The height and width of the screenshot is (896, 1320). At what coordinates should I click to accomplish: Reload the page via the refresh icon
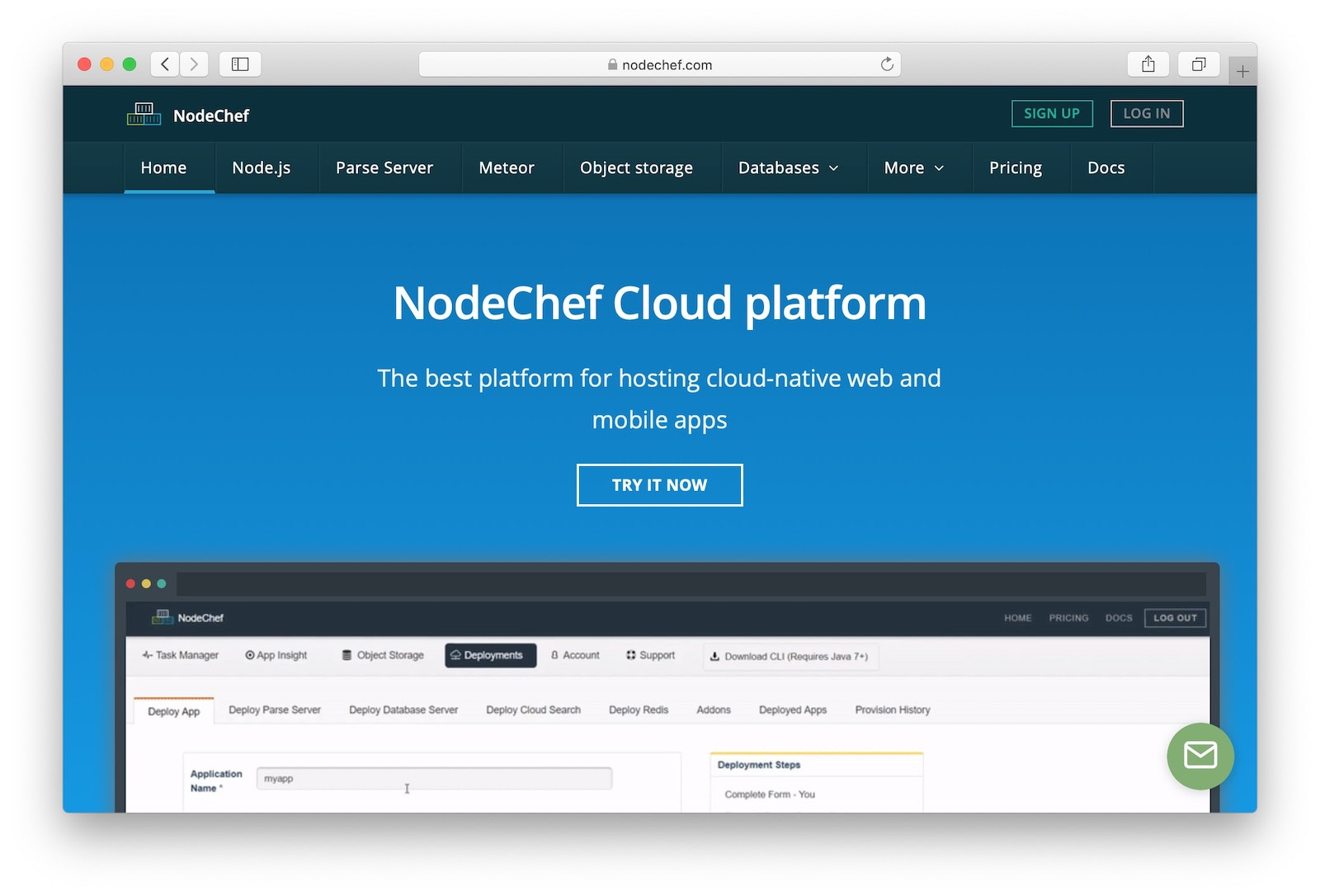tap(886, 64)
